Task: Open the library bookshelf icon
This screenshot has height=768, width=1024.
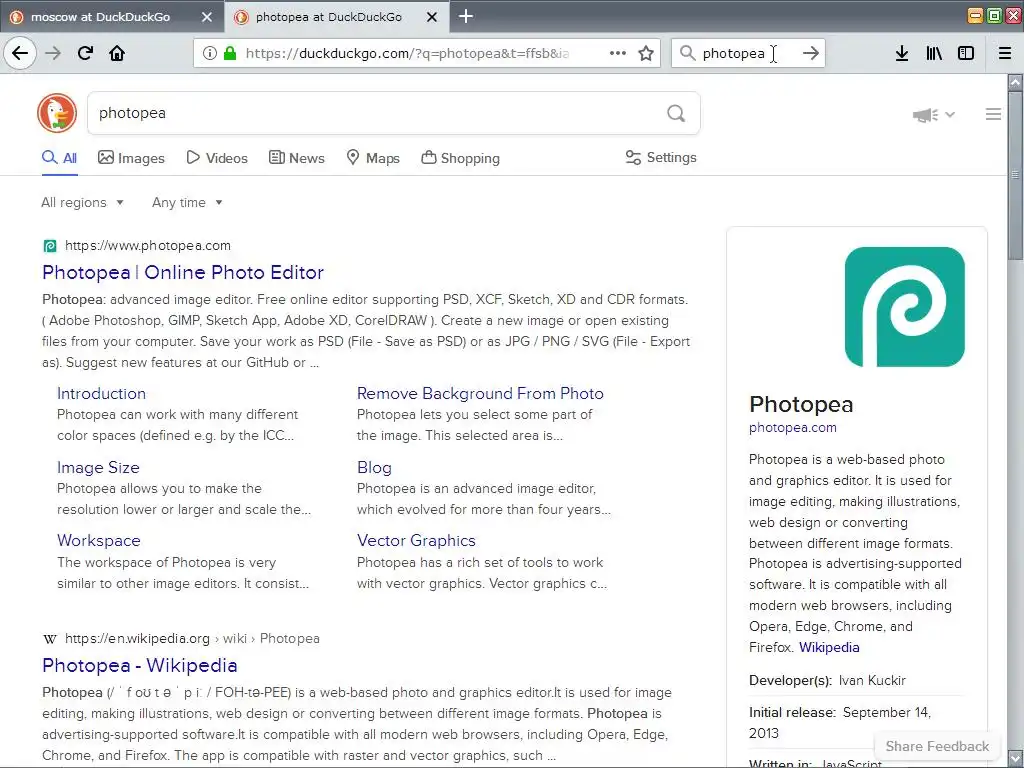Action: point(934,53)
